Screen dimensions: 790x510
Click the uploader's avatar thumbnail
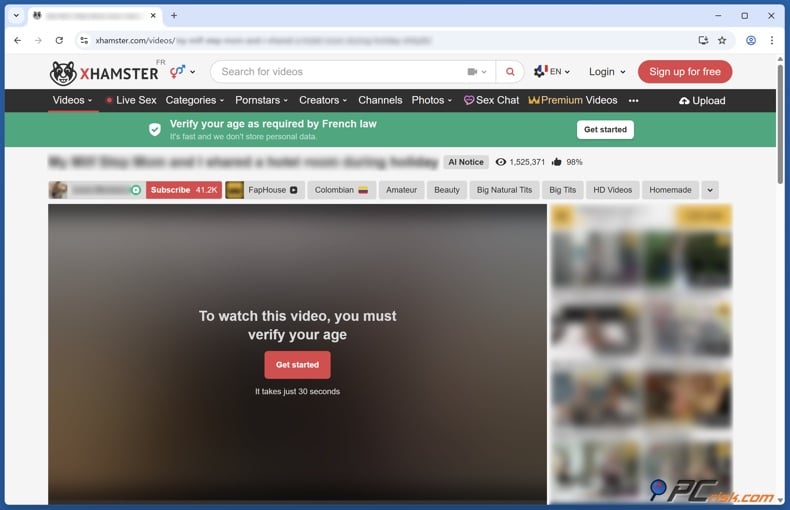tap(58, 190)
